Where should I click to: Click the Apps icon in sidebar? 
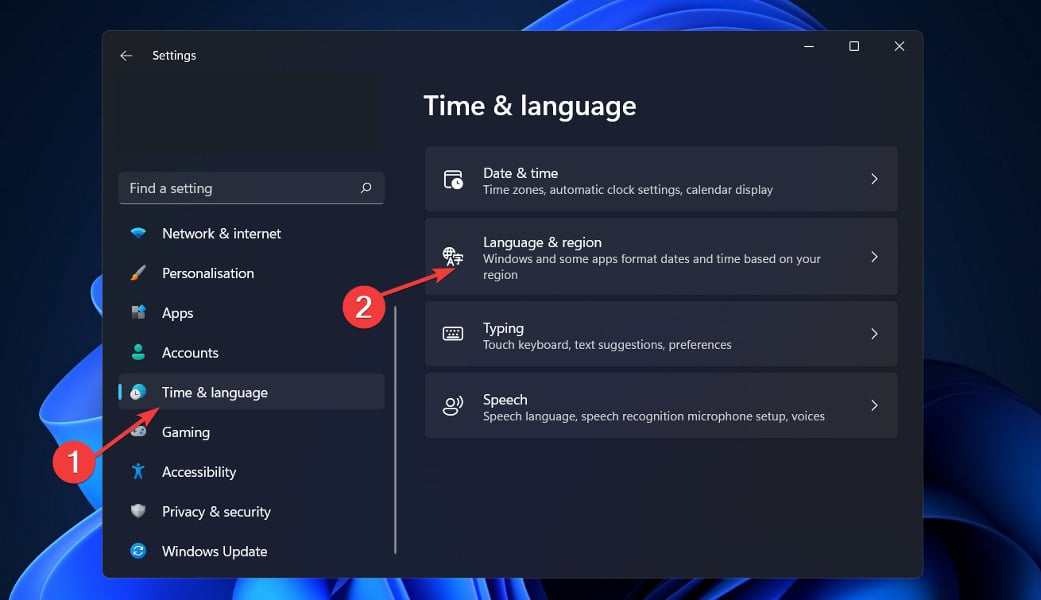point(138,312)
